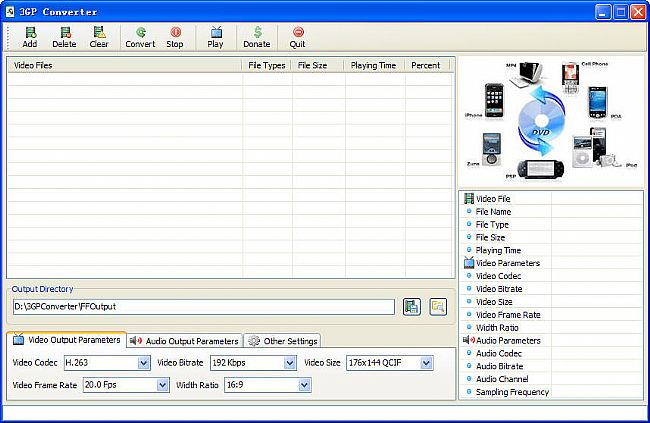Start conversion with the Convert icon
Image resolution: width=650 pixels, height=423 pixels.
pyautogui.click(x=140, y=37)
